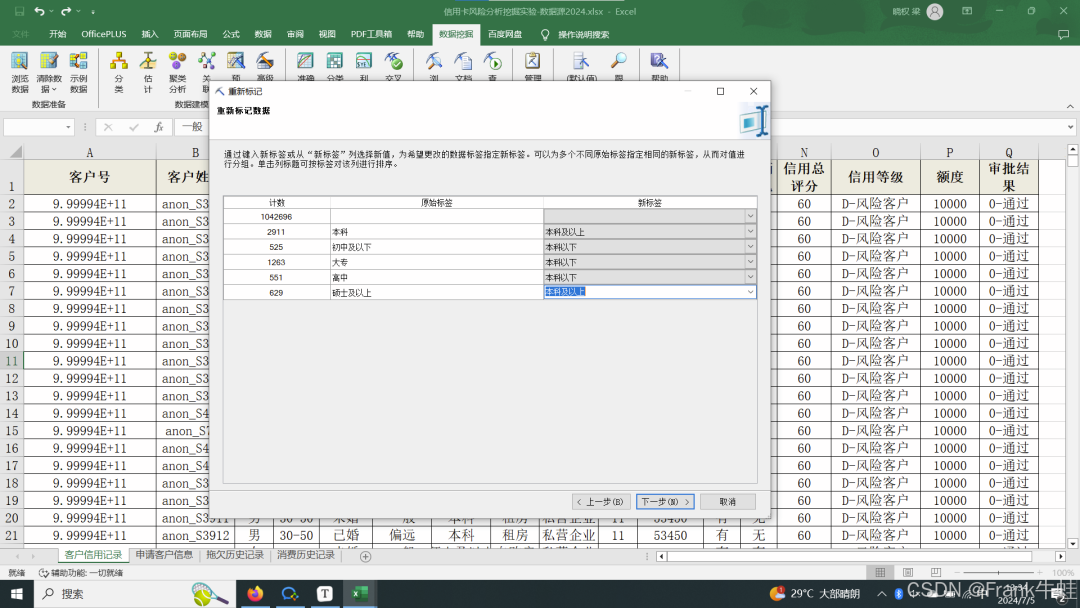Switch to the 数据挖掘 ribbon tab
The width and height of the screenshot is (1080, 608).
pyautogui.click(x=456, y=34)
